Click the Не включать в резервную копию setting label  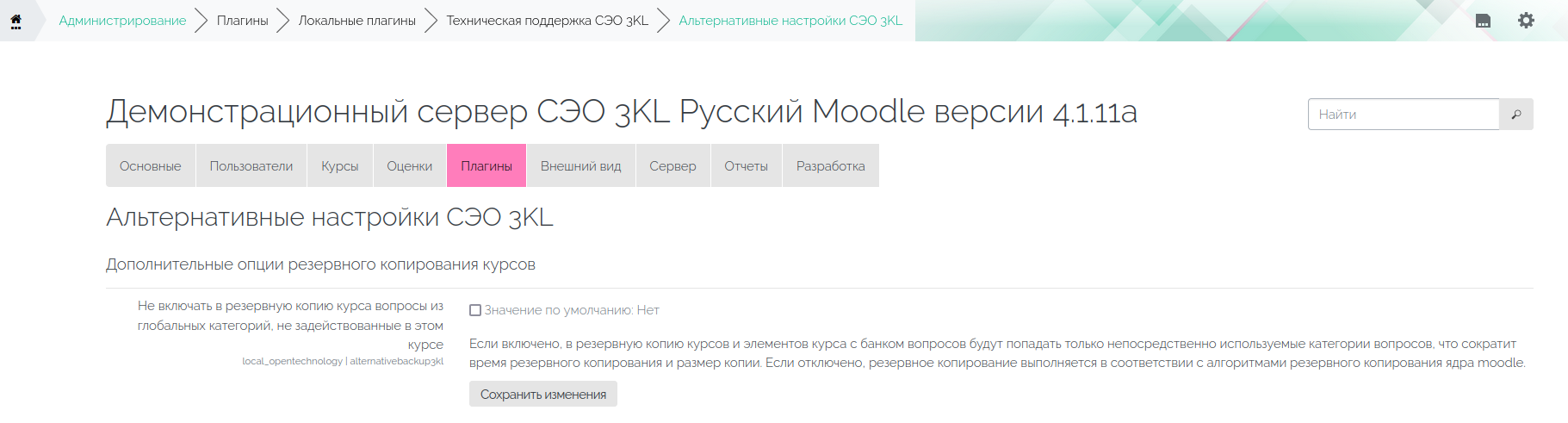pos(290,325)
